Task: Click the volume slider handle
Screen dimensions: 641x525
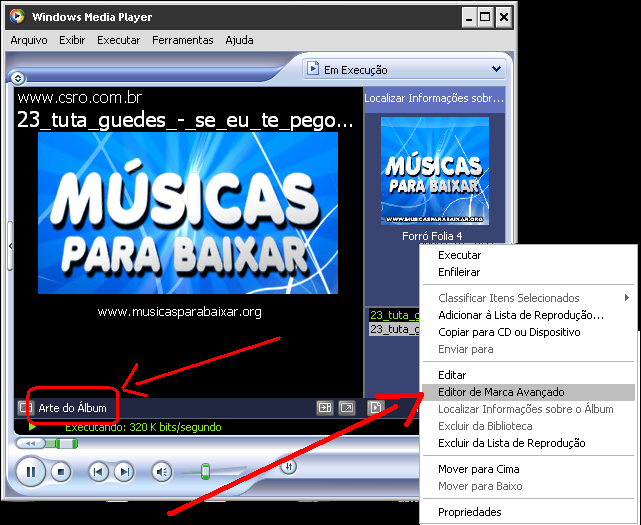Action: [205, 471]
